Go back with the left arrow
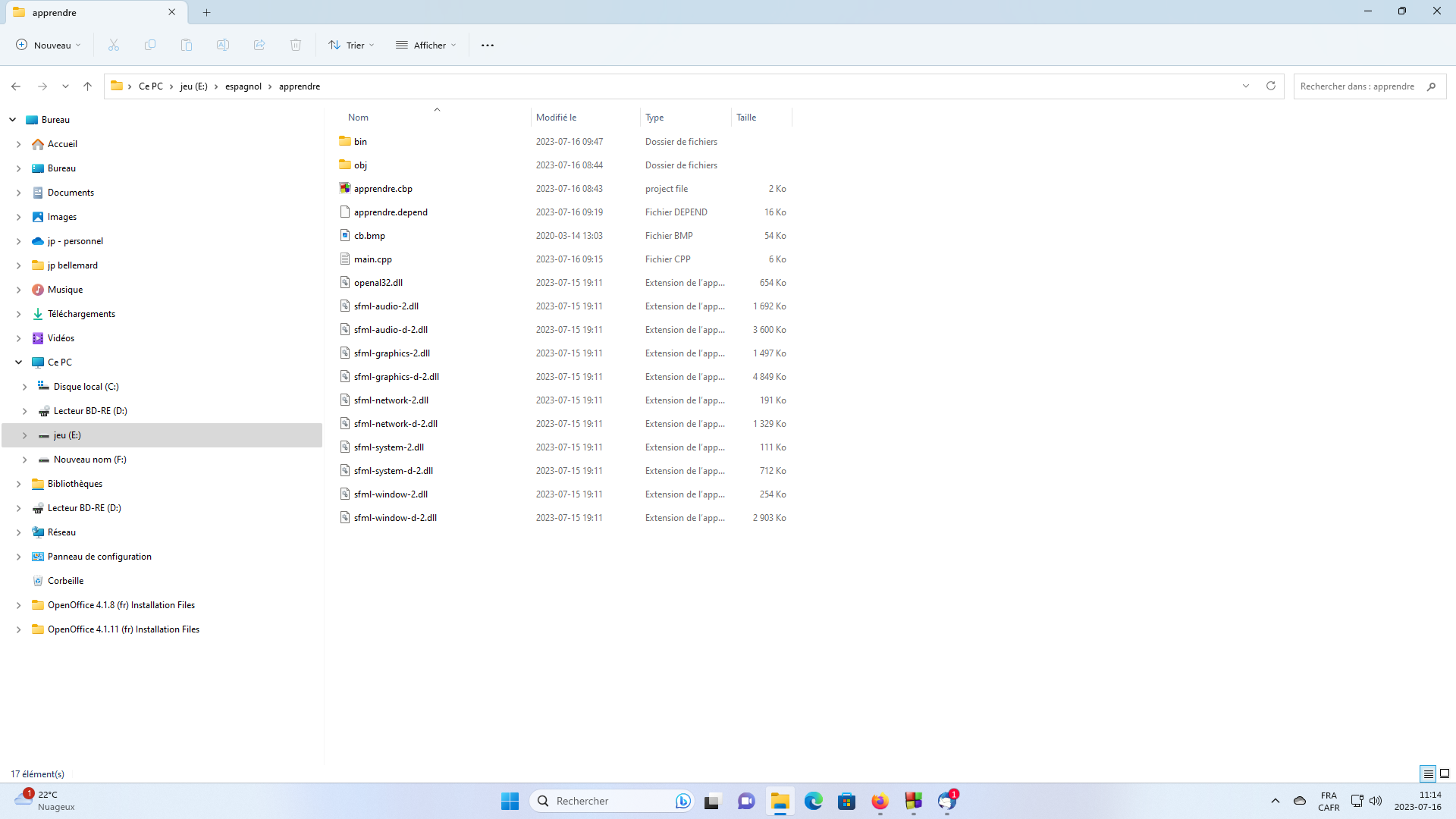The image size is (1456, 819). [16, 86]
